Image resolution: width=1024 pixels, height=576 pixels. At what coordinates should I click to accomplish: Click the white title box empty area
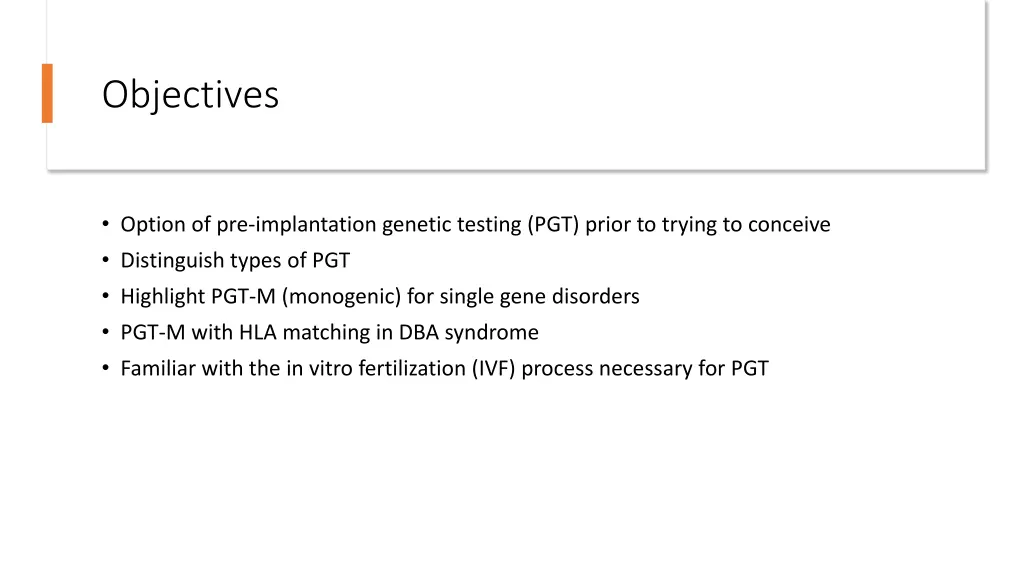click(620, 91)
